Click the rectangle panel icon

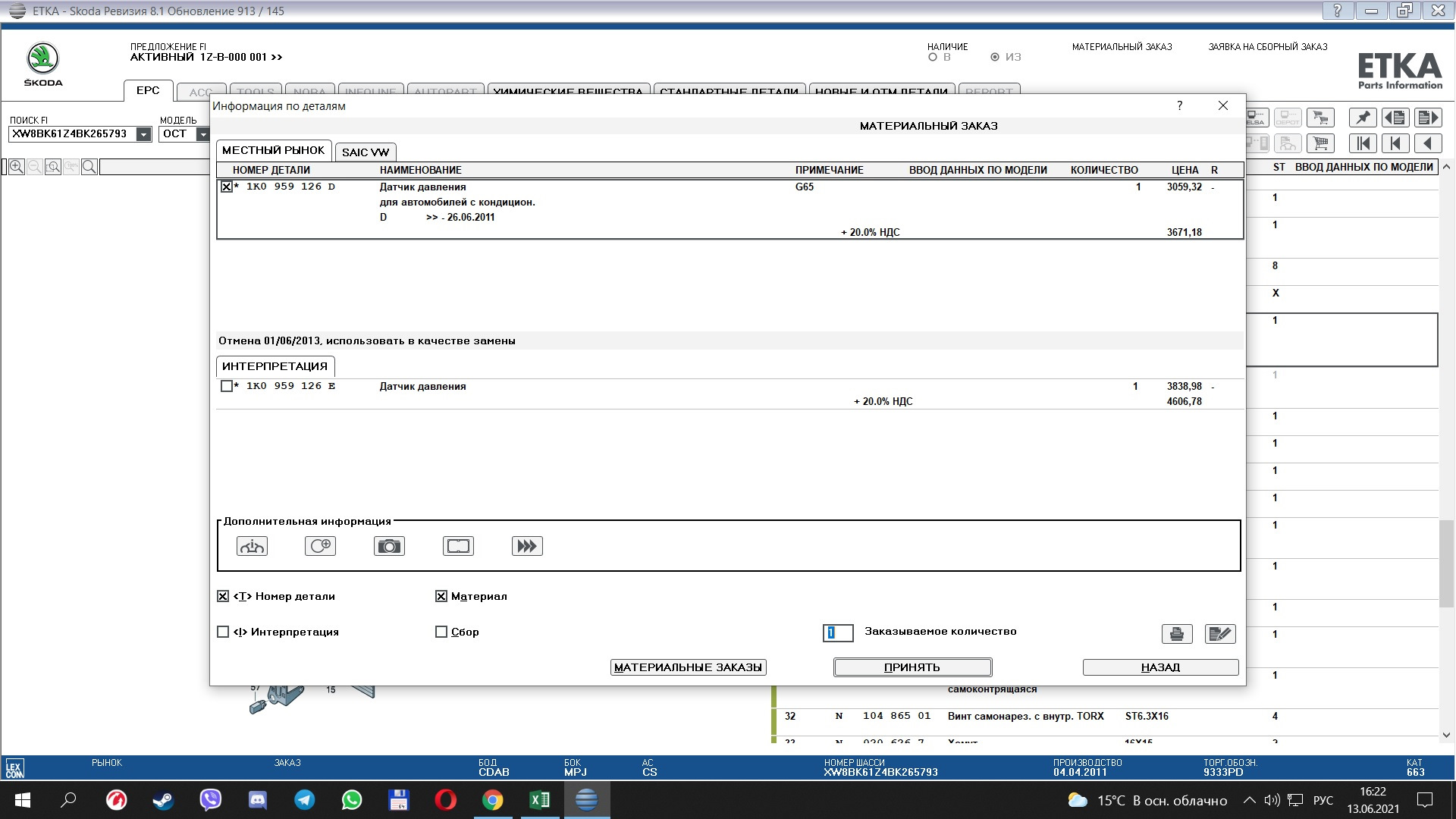tap(458, 546)
